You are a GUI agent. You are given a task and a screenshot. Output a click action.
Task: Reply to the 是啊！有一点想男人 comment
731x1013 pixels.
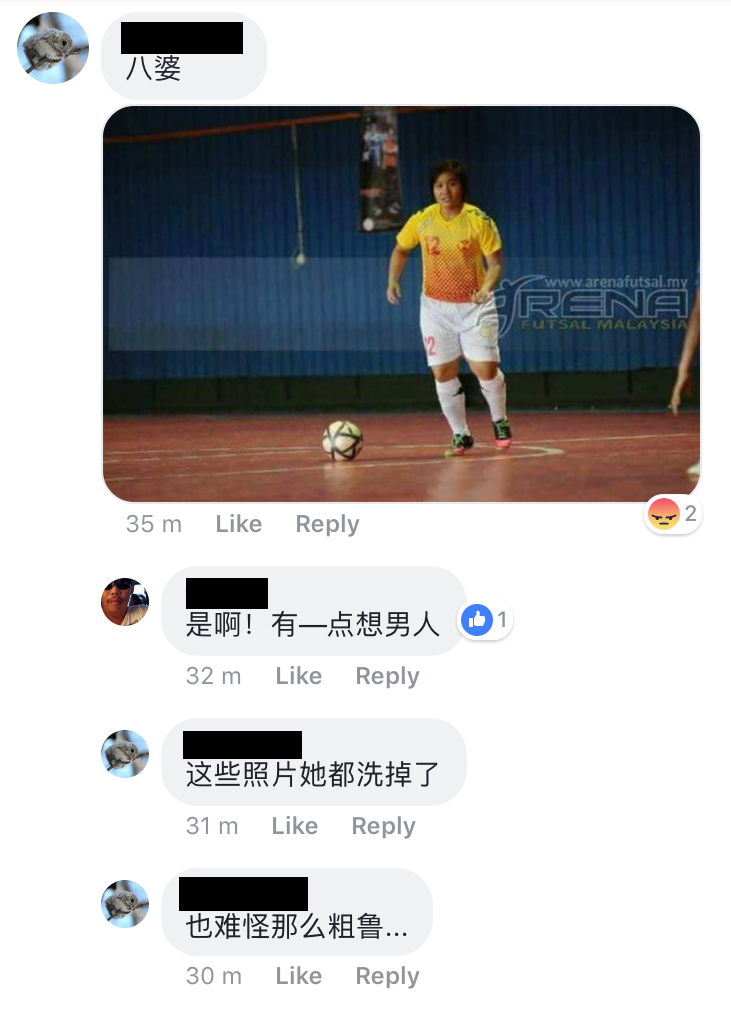click(x=387, y=676)
